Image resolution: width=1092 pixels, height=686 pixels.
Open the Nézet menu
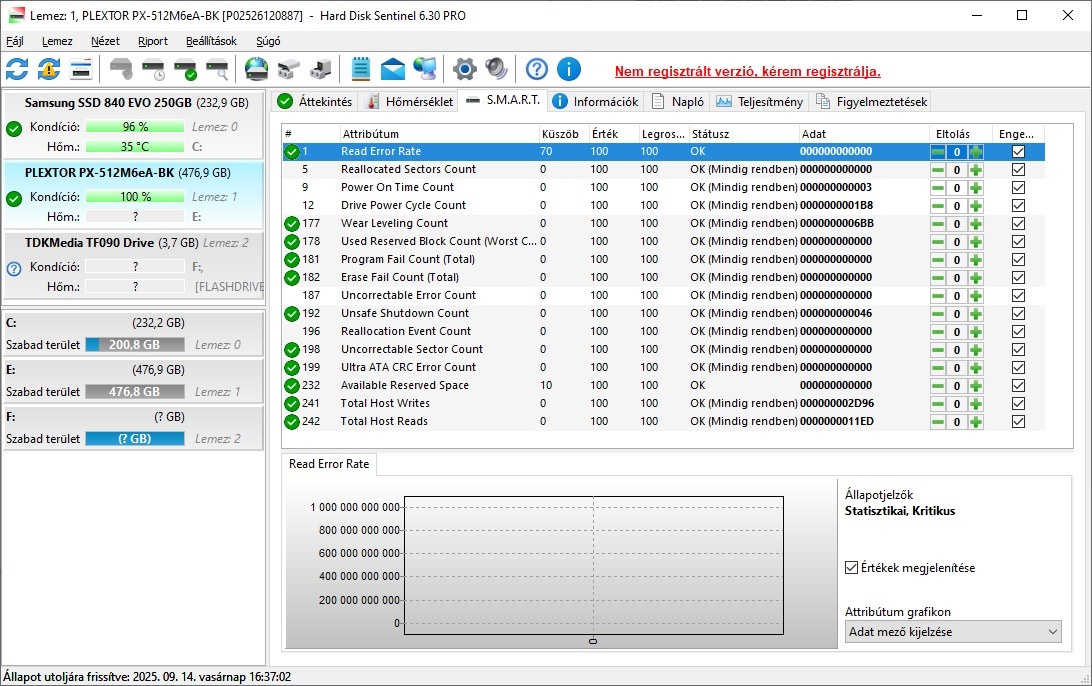click(105, 41)
